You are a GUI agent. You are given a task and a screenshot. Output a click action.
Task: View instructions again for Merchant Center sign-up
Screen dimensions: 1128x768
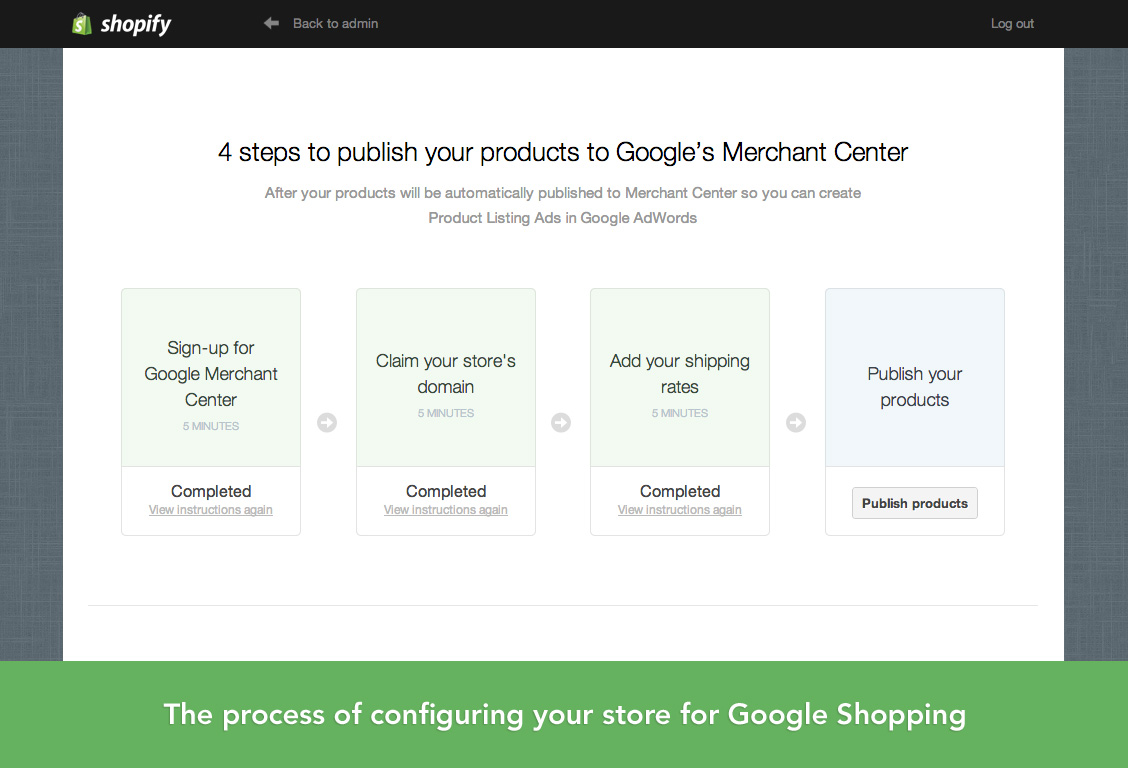[211, 510]
